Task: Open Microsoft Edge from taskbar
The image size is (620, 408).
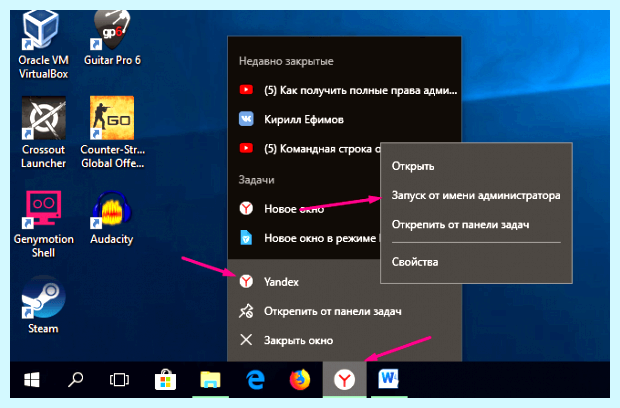Action: click(255, 380)
